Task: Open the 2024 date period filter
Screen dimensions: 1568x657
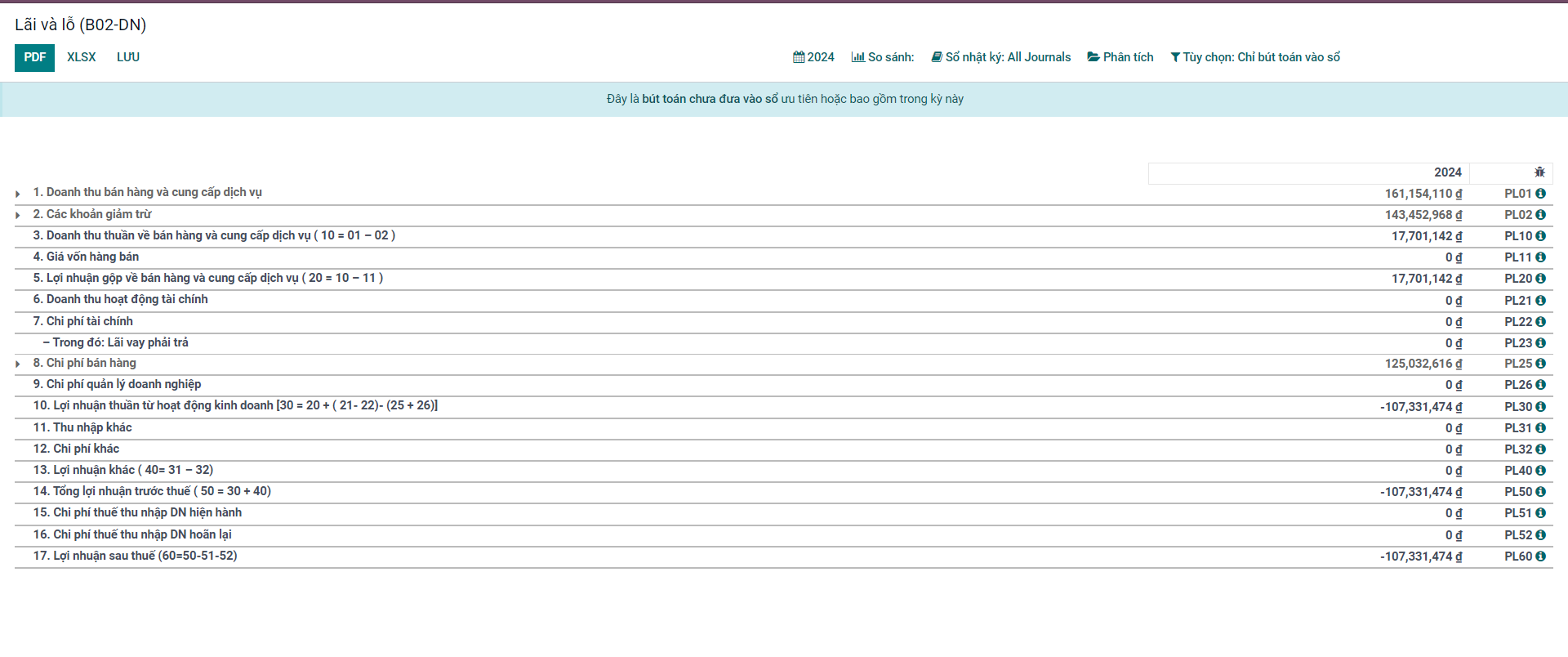Action: [813, 57]
